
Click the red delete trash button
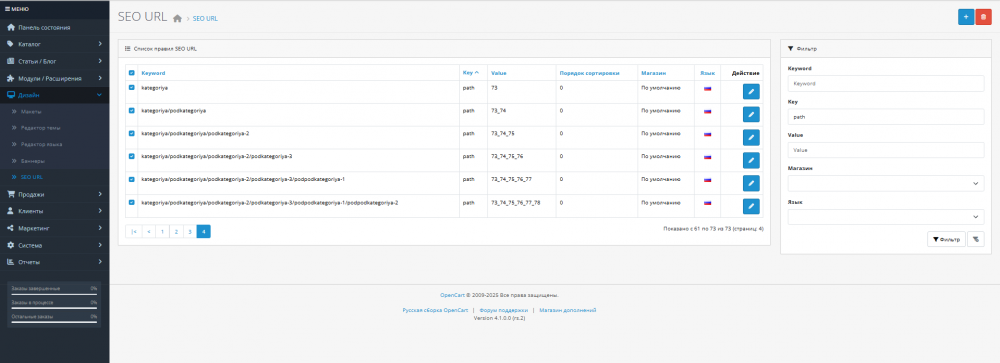point(983,17)
